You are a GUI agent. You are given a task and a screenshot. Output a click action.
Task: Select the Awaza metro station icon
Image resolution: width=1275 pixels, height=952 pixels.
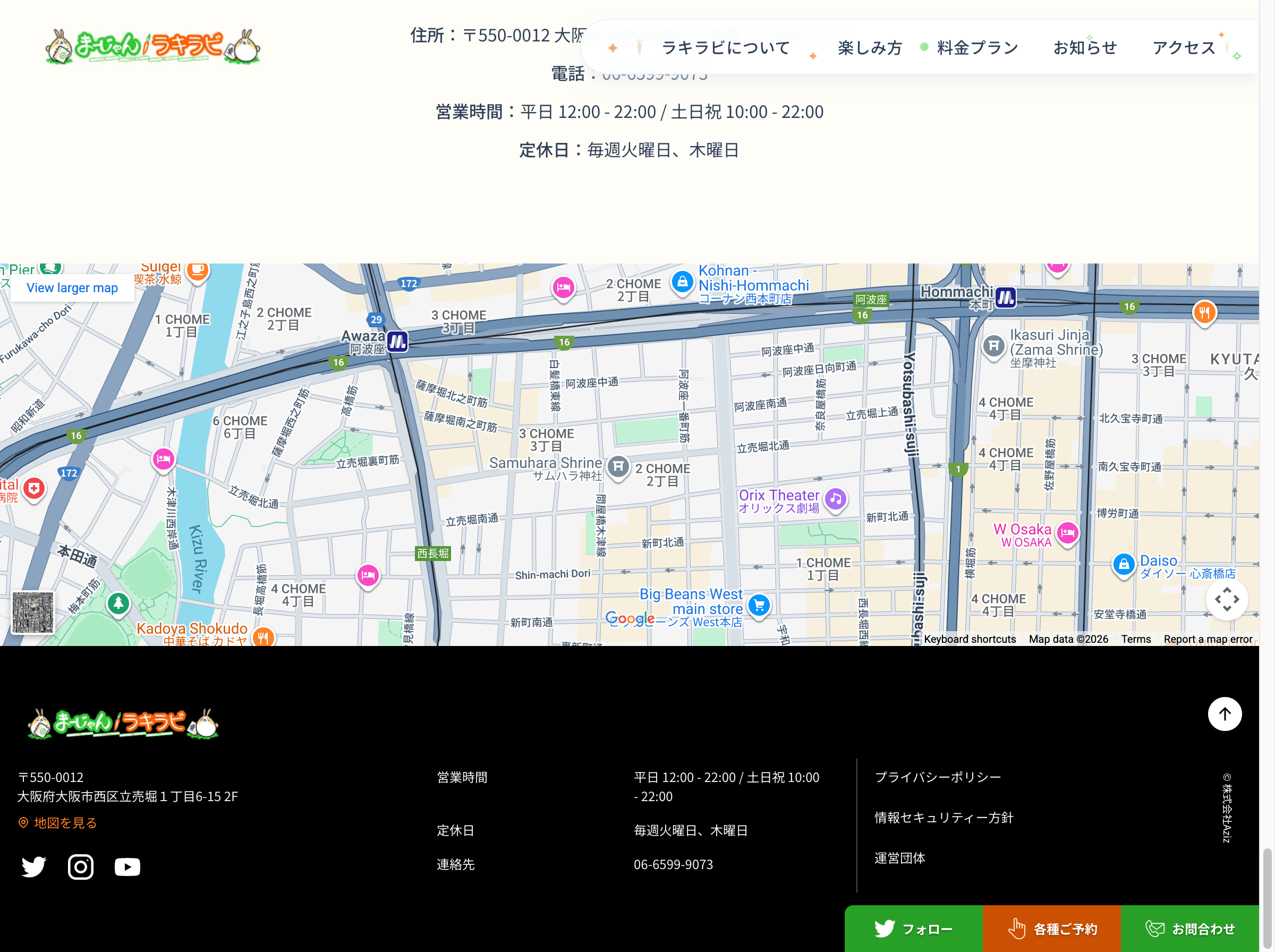click(x=397, y=342)
